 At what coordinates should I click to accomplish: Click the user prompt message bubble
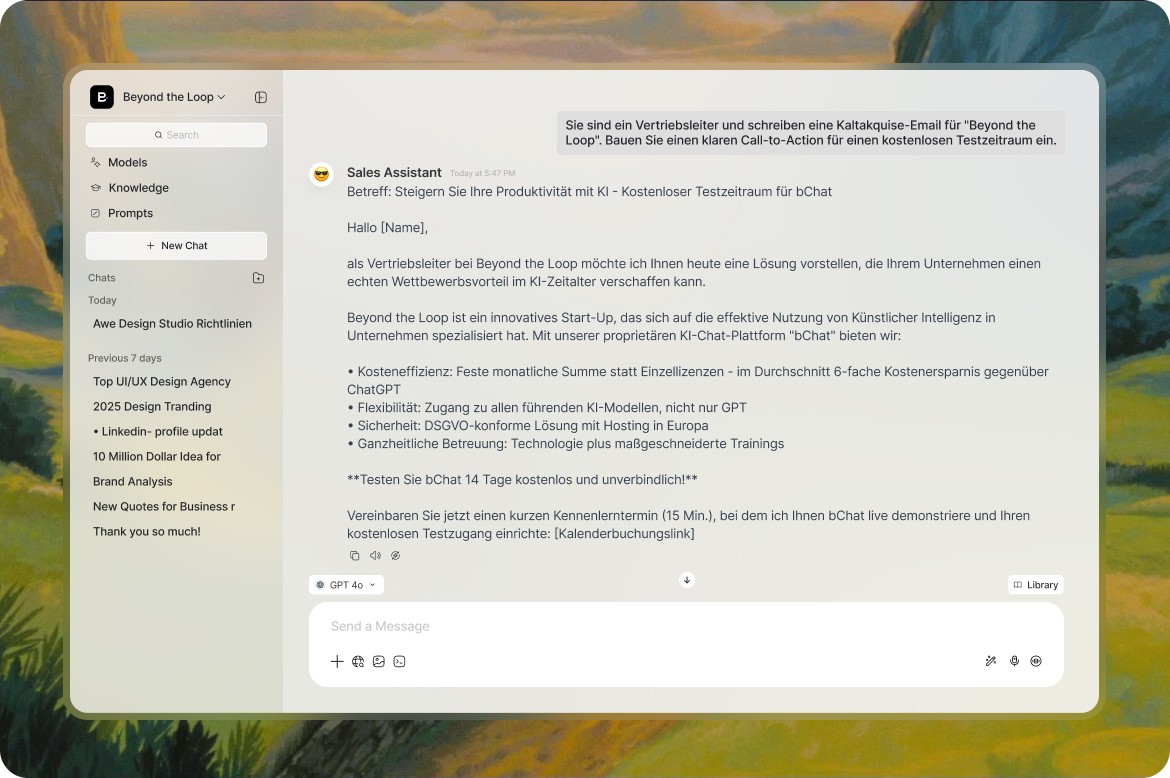(x=810, y=133)
